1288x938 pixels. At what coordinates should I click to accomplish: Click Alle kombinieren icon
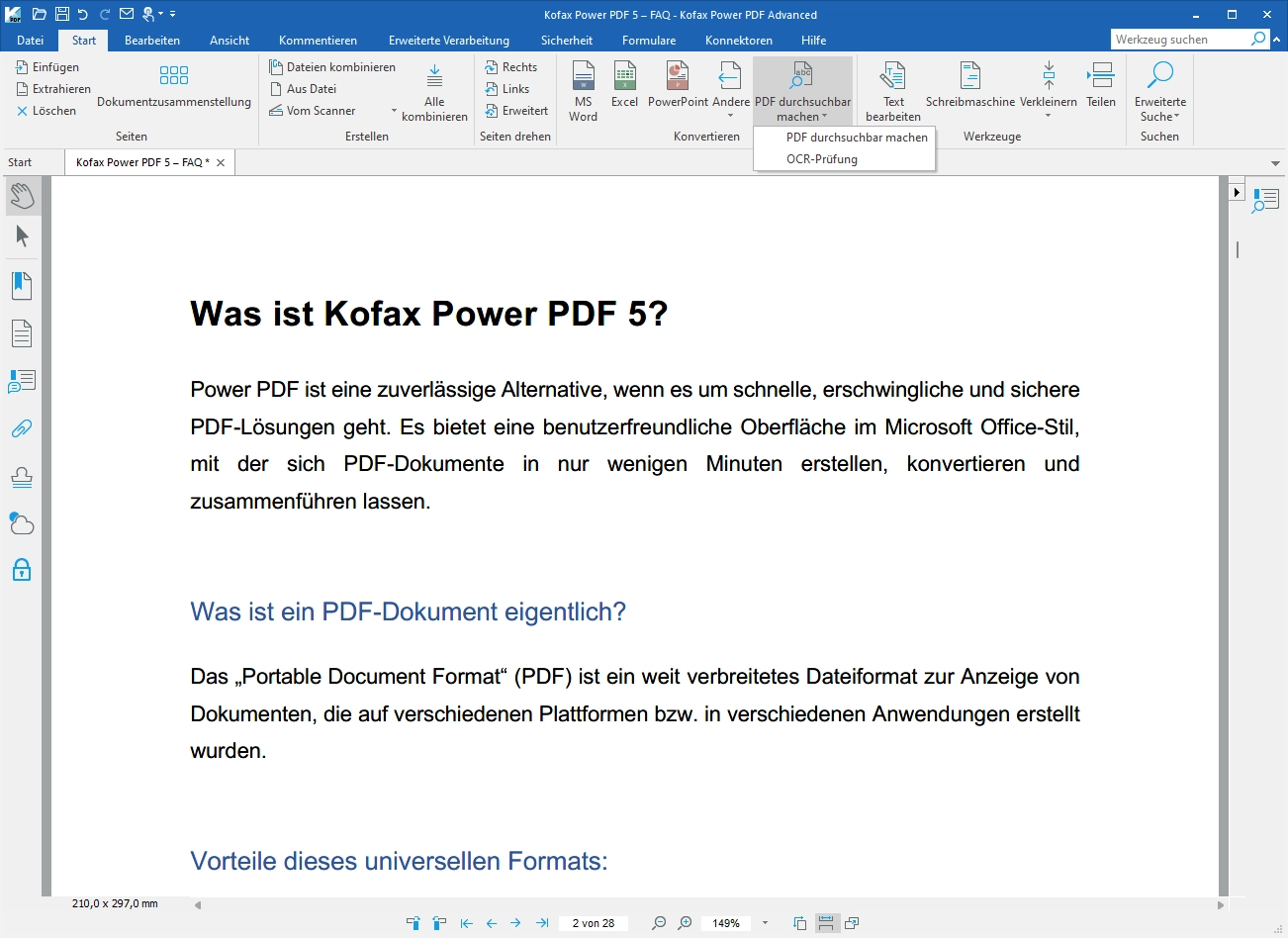434,91
